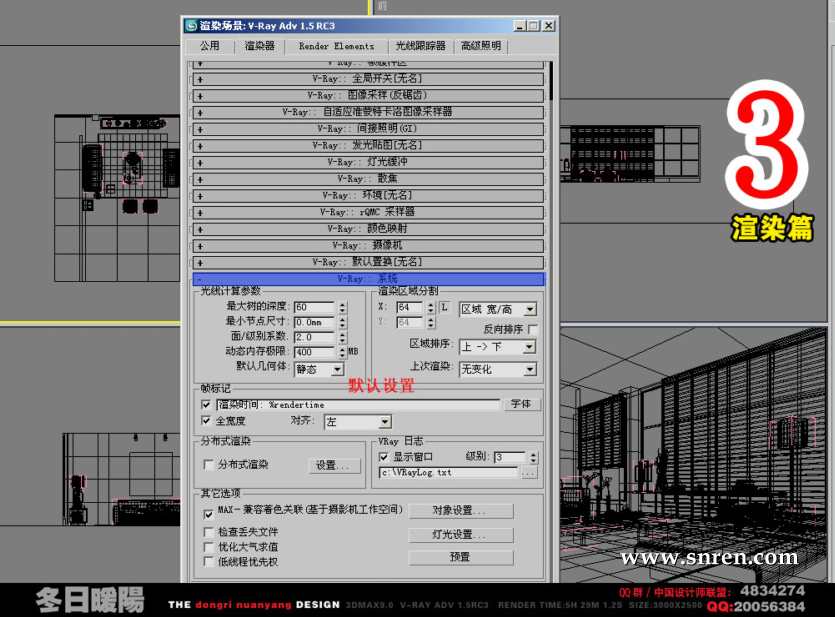Expand V-Ray 灯光缓冲 rollout
The image size is (835, 617).
point(368,162)
